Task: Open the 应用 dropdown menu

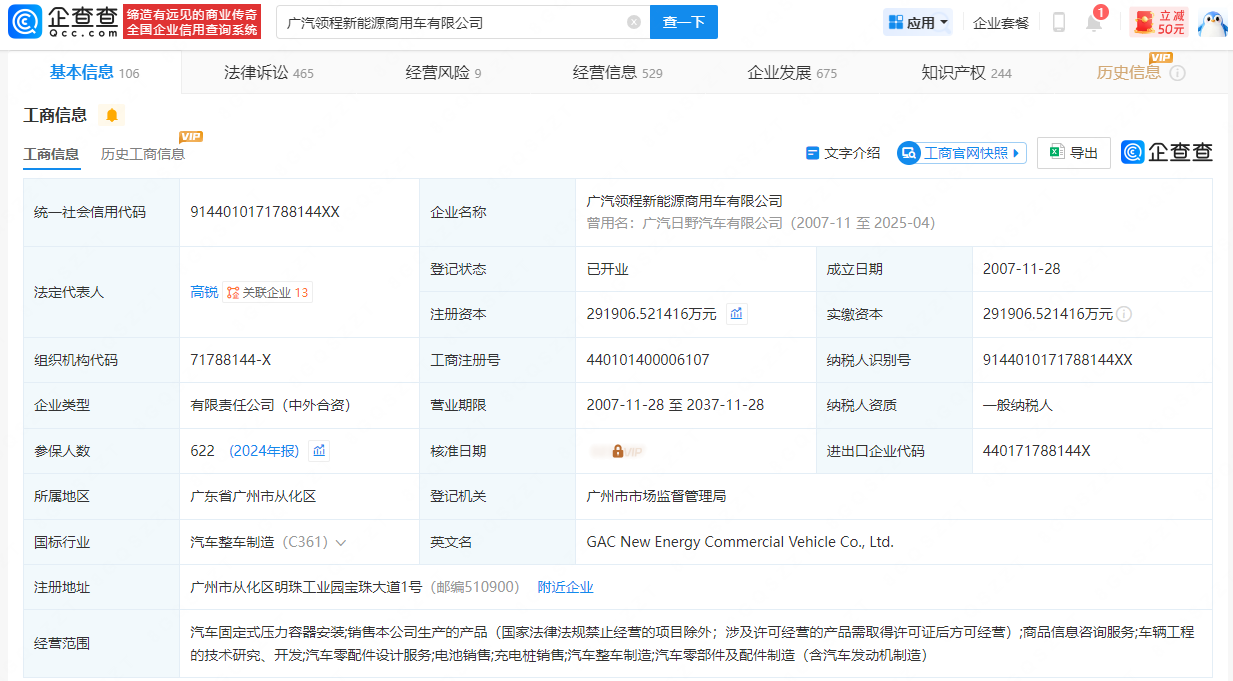Action: click(x=918, y=22)
